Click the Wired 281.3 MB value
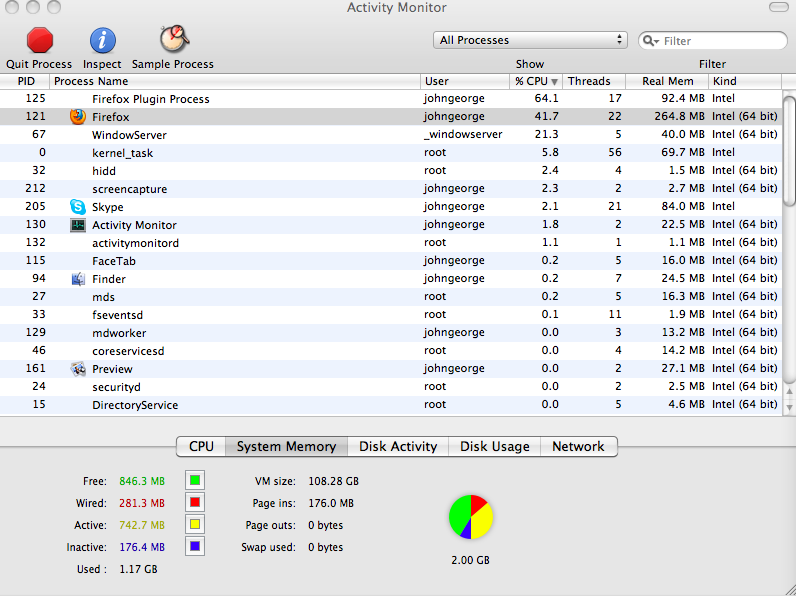Screen dimensions: 796x596 click(x=142, y=503)
